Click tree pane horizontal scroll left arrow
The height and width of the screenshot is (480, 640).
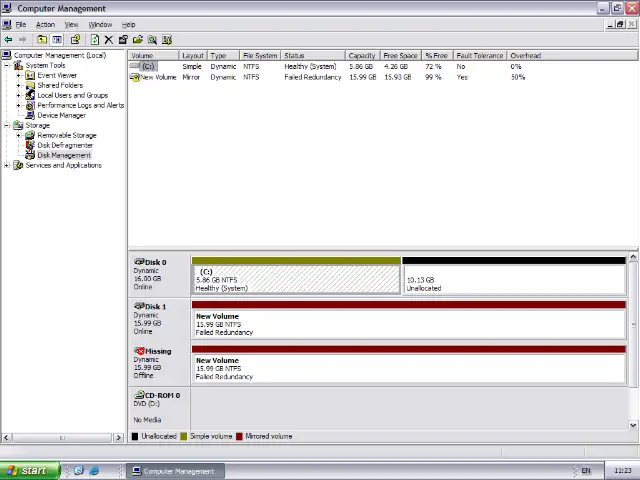coord(6,438)
